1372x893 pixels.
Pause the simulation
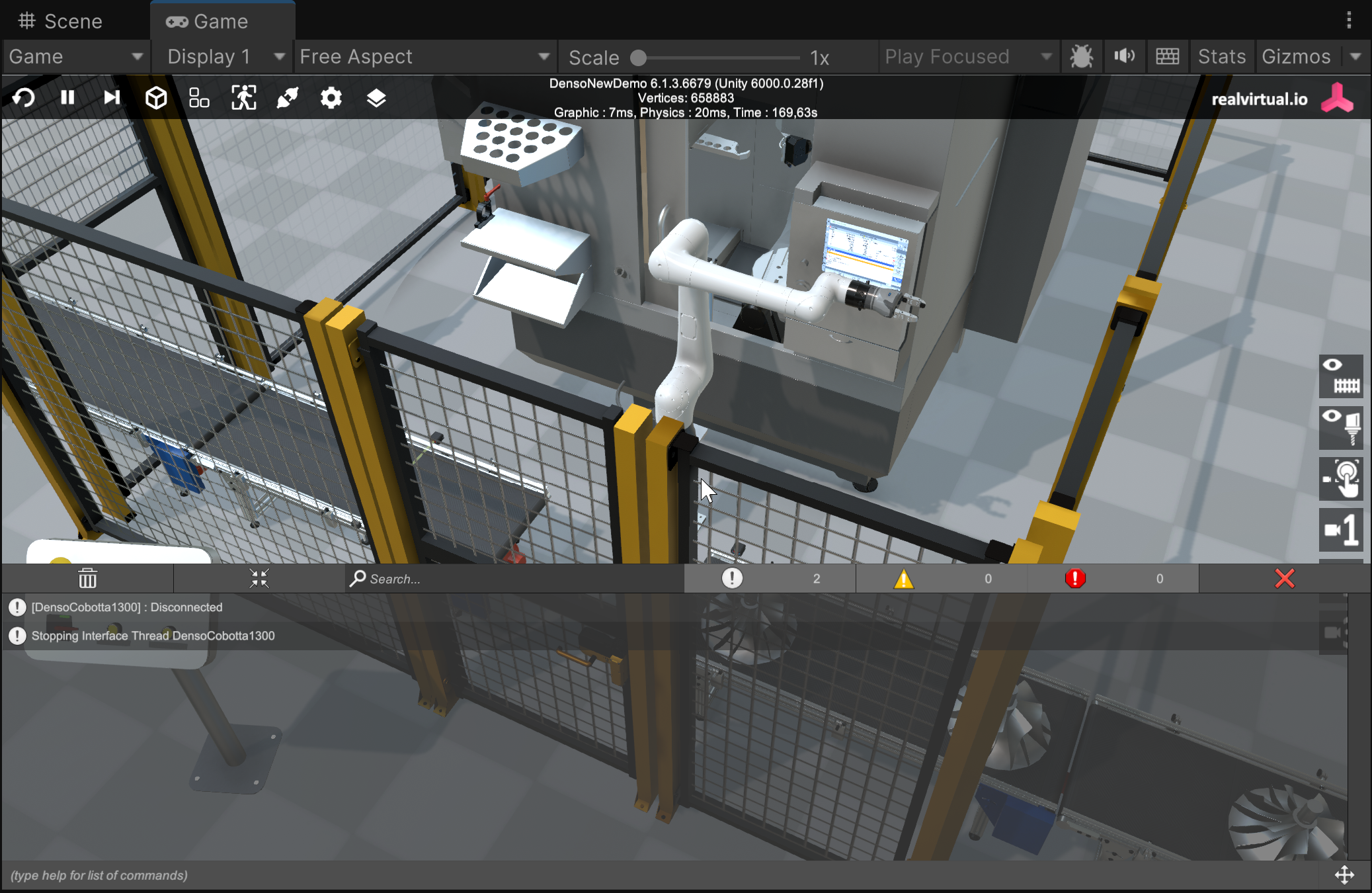pyautogui.click(x=67, y=98)
